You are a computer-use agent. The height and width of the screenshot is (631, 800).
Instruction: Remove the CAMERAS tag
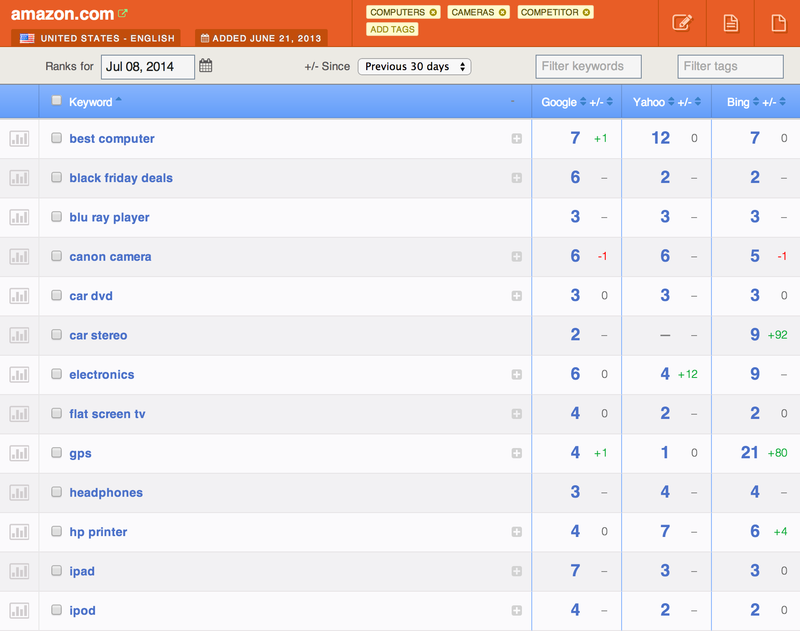[x=503, y=12]
